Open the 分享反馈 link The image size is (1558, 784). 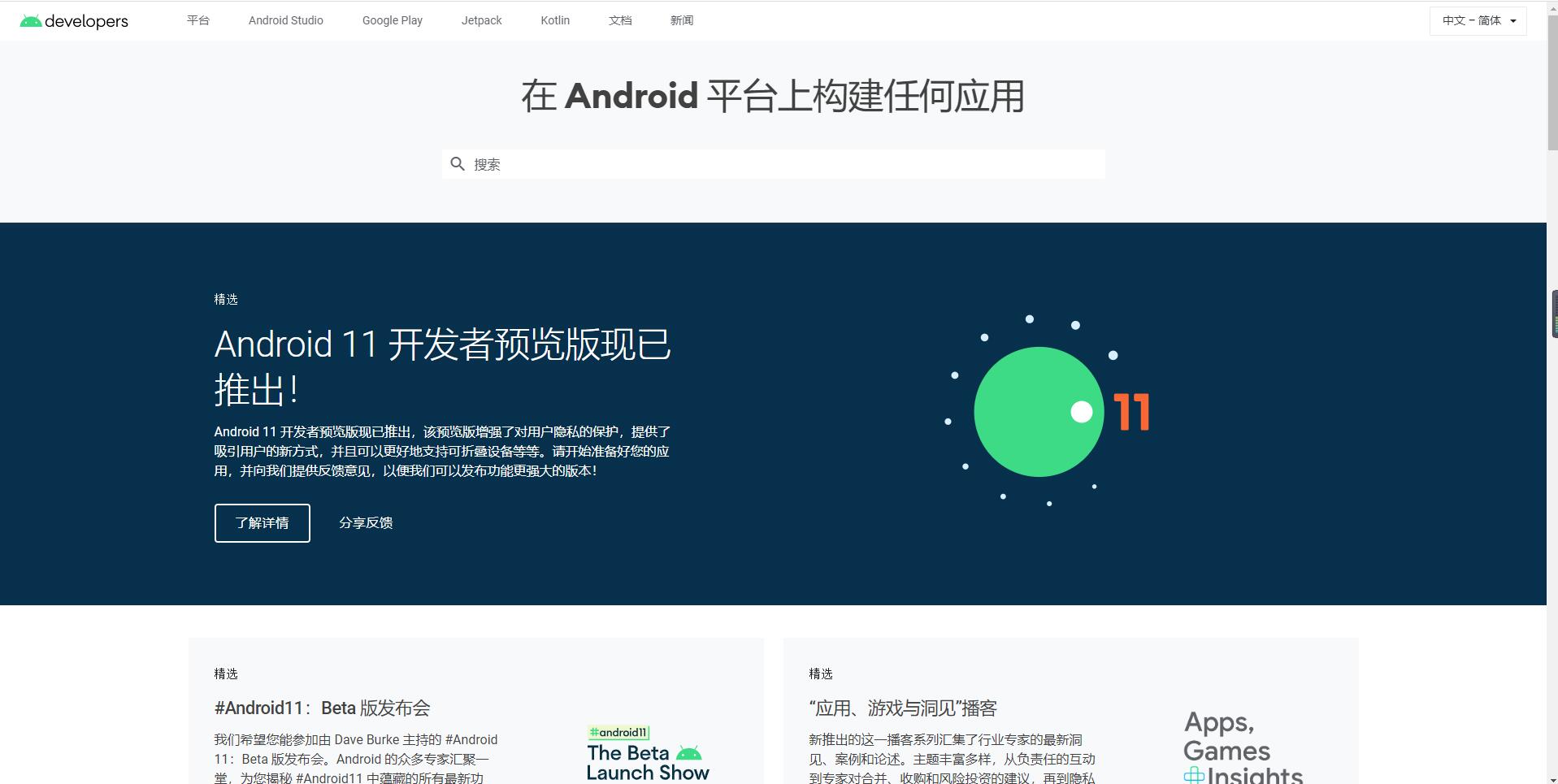coord(366,522)
